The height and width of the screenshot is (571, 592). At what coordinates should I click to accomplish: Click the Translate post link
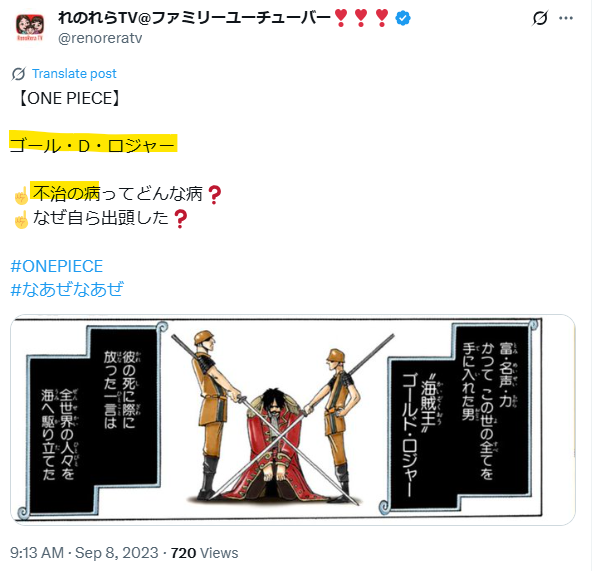coord(74,73)
